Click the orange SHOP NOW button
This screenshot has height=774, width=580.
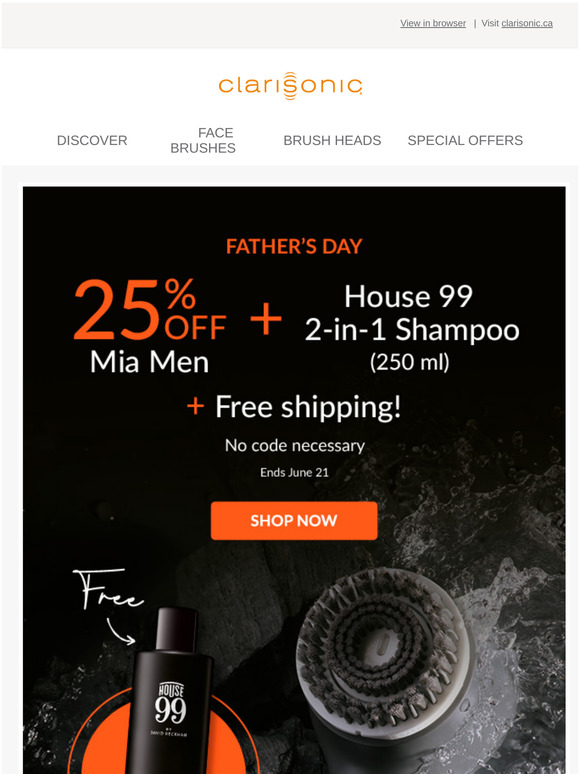294,521
